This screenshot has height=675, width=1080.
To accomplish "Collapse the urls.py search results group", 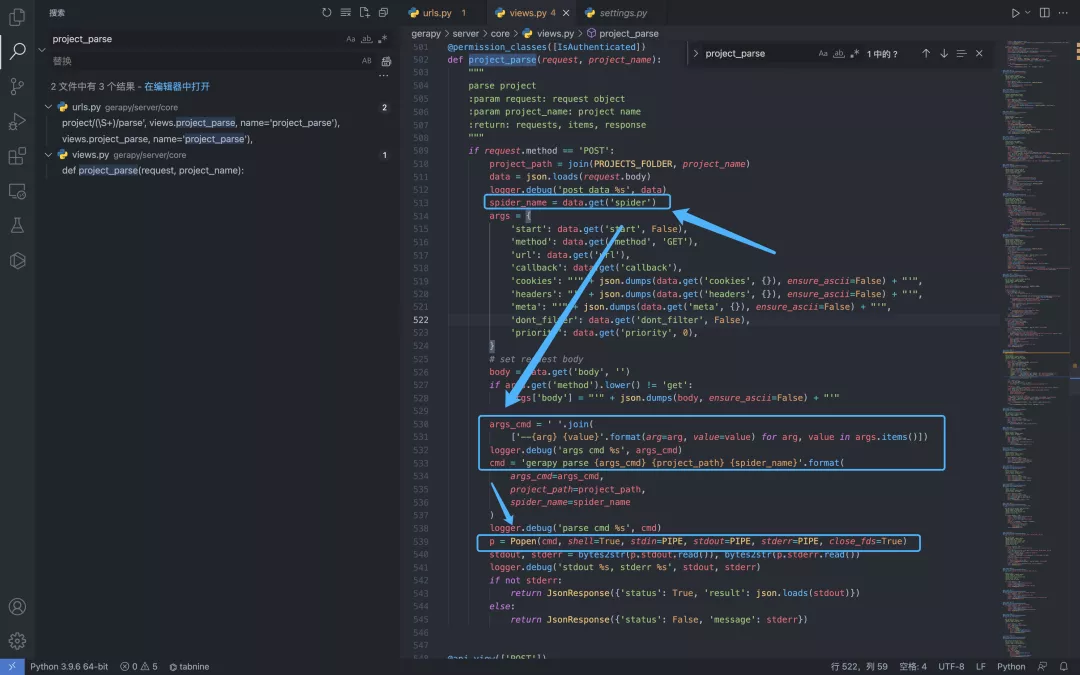I will [48, 107].
